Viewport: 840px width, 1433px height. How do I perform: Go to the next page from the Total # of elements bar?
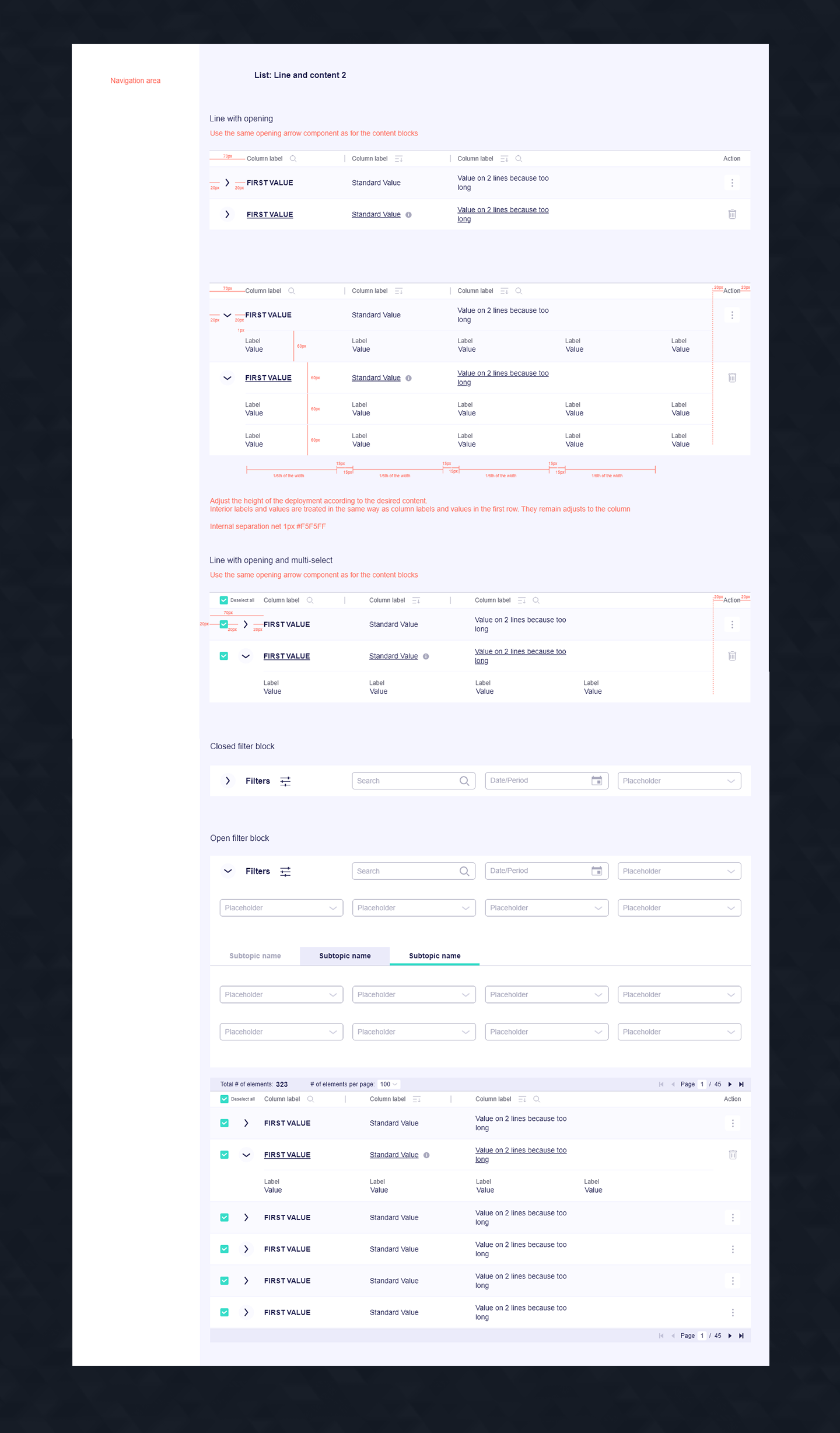click(x=730, y=1084)
